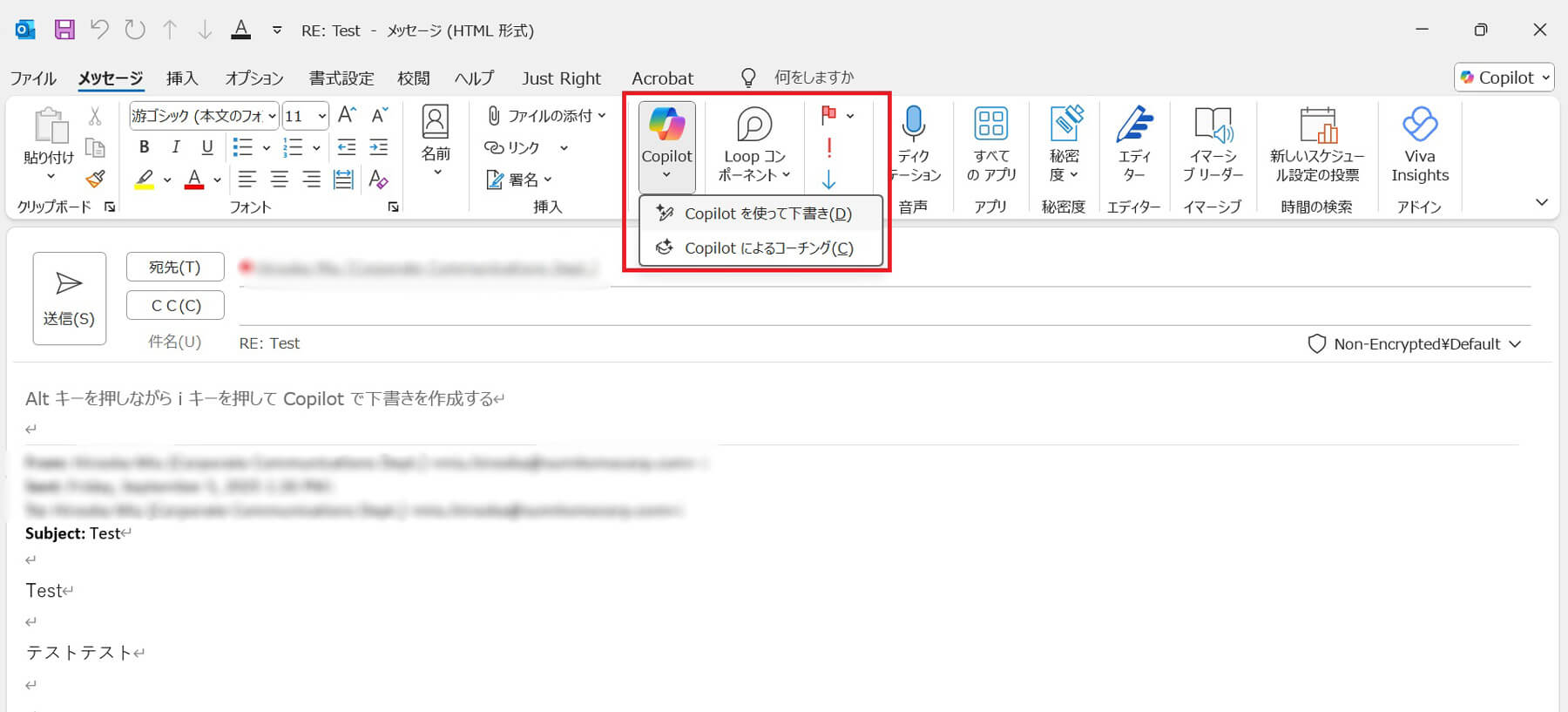Click the Viva Insights icon
Screen dimensions: 1568x712
(x=1419, y=126)
